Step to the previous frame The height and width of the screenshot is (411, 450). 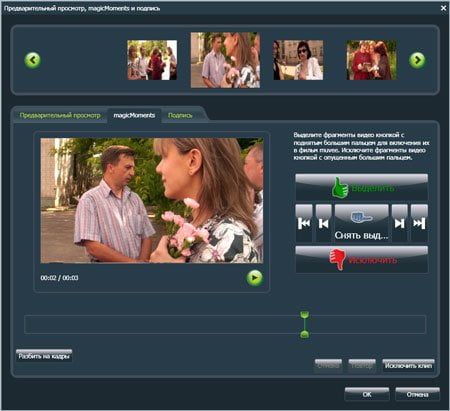pos(324,223)
